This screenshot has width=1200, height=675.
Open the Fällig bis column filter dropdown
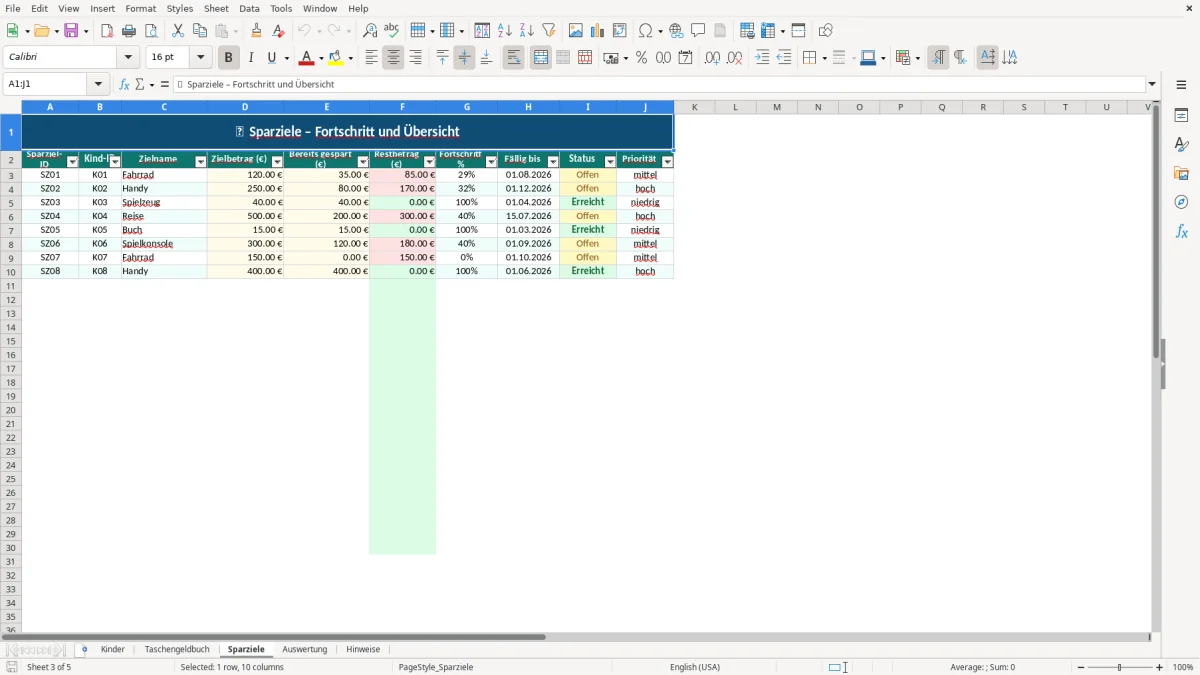click(x=553, y=162)
